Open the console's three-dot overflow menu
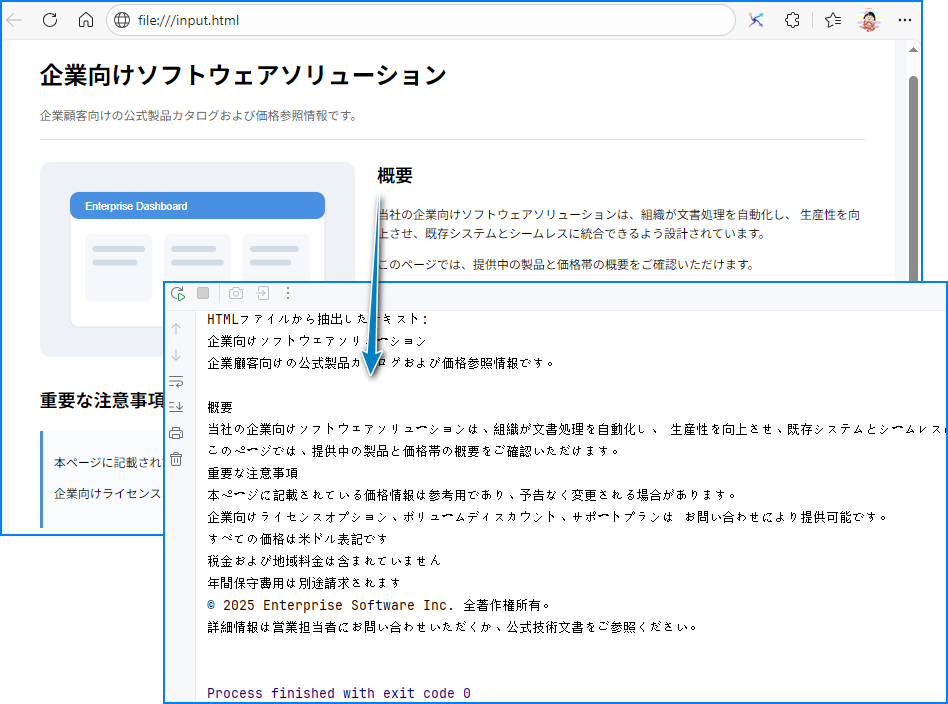This screenshot has height=704, width=948. pos(288,293)
